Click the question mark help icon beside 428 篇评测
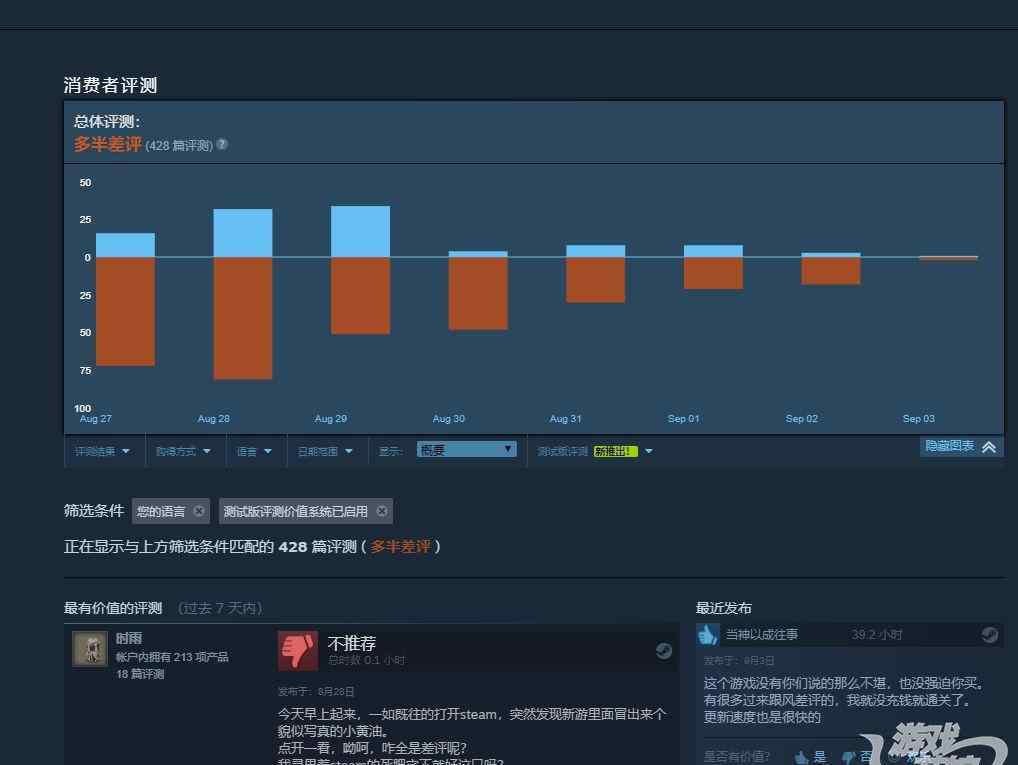Image resolution: width=1018 pixels, height=765 pixels. (x=222, y=144)
